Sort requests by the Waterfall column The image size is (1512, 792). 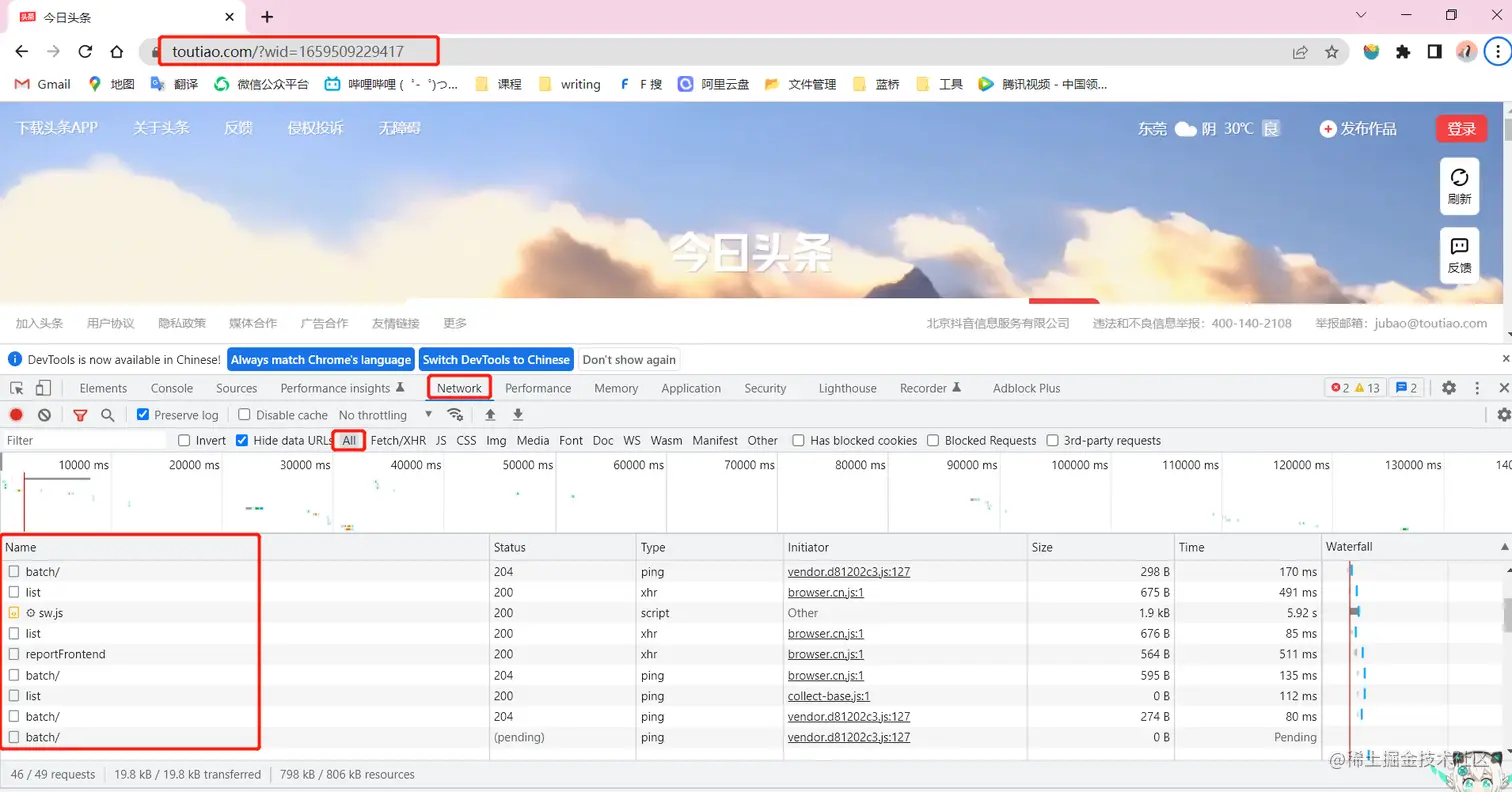[x=1416, y=547]
